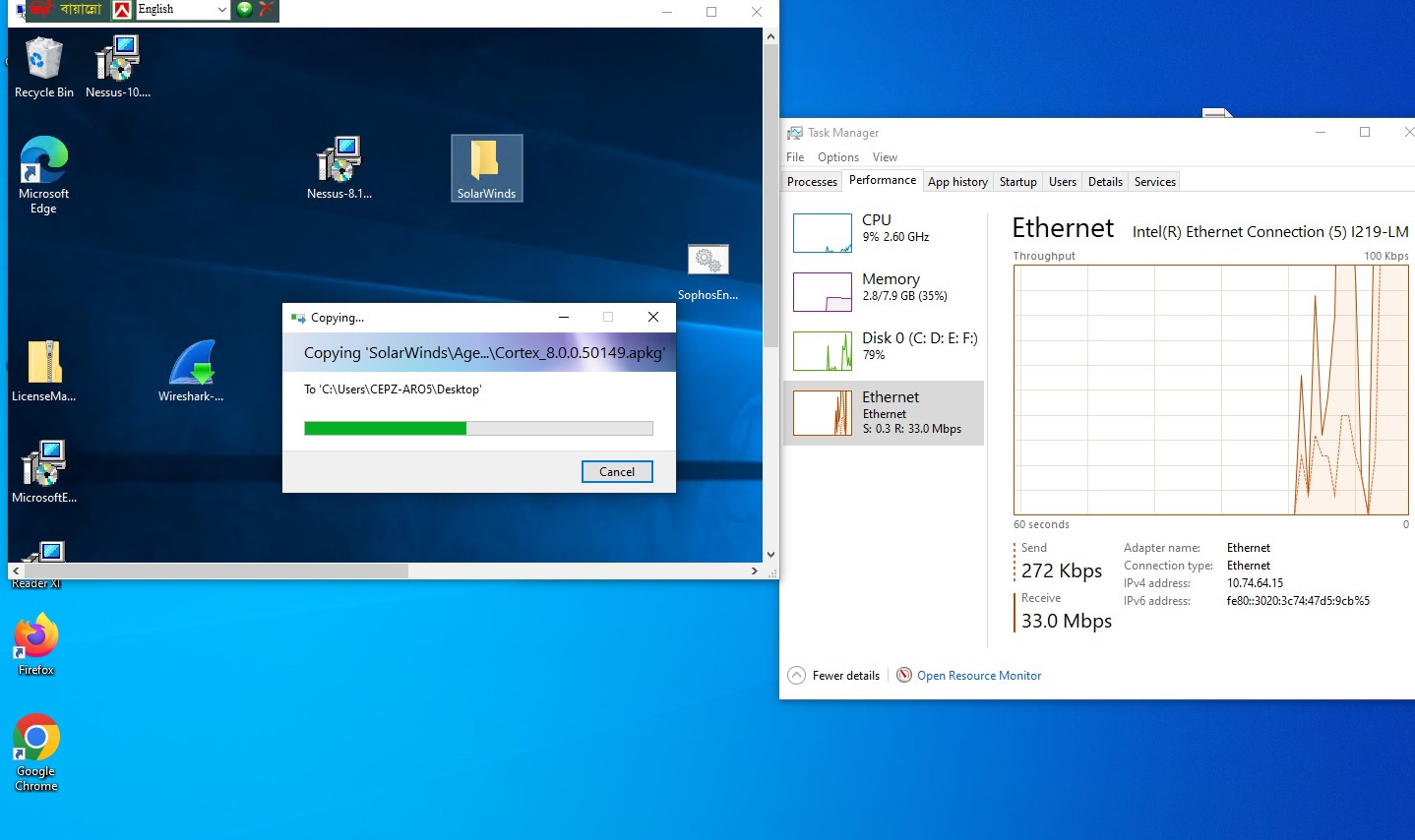Click the Intel(R) Ethernet Connection adapter name
Viewport: 1415px width, 840px height.
click(1270, 232)
